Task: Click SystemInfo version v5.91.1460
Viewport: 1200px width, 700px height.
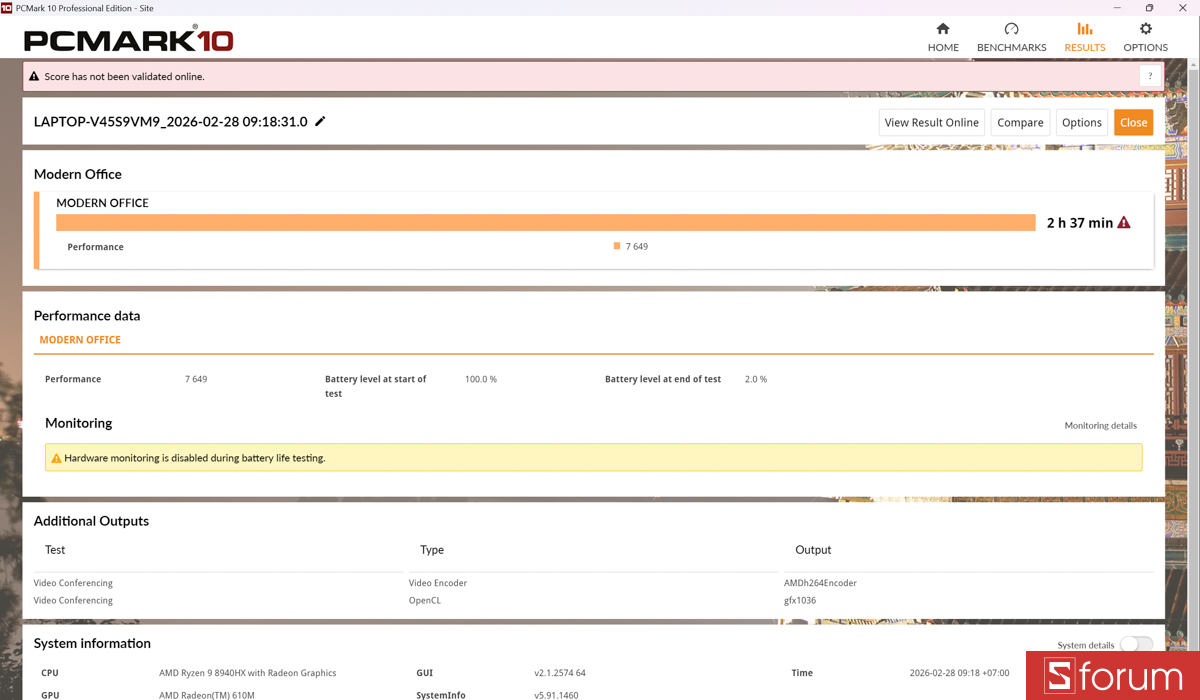Action: [x=556, y=695]
